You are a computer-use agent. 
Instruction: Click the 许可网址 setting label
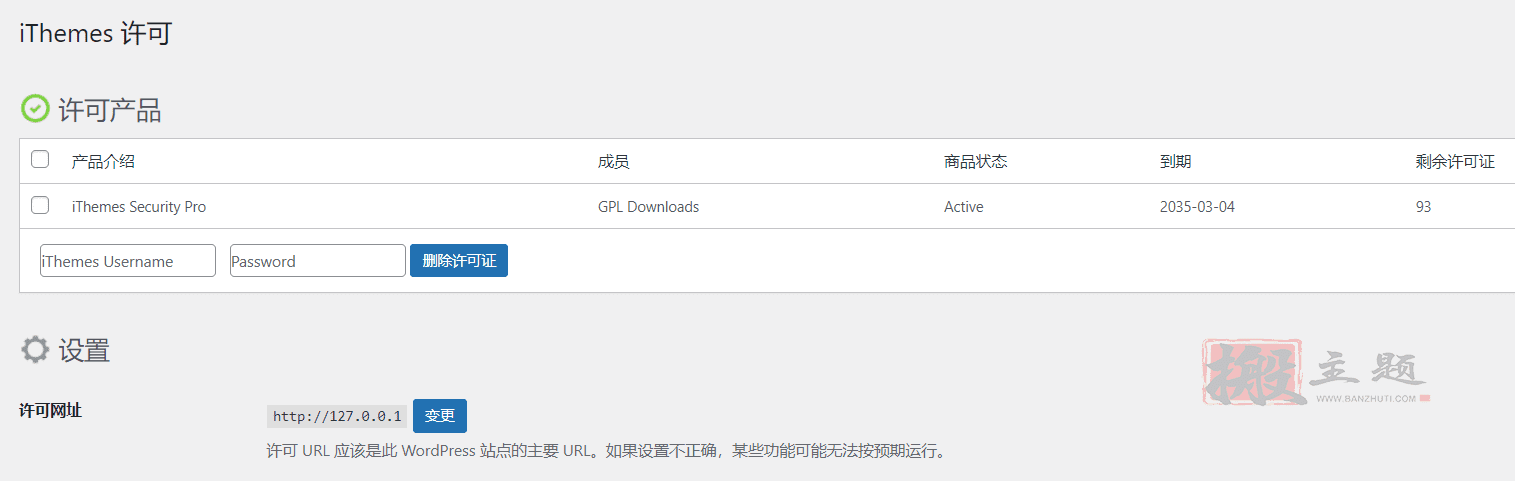click(x=51, y=409)
